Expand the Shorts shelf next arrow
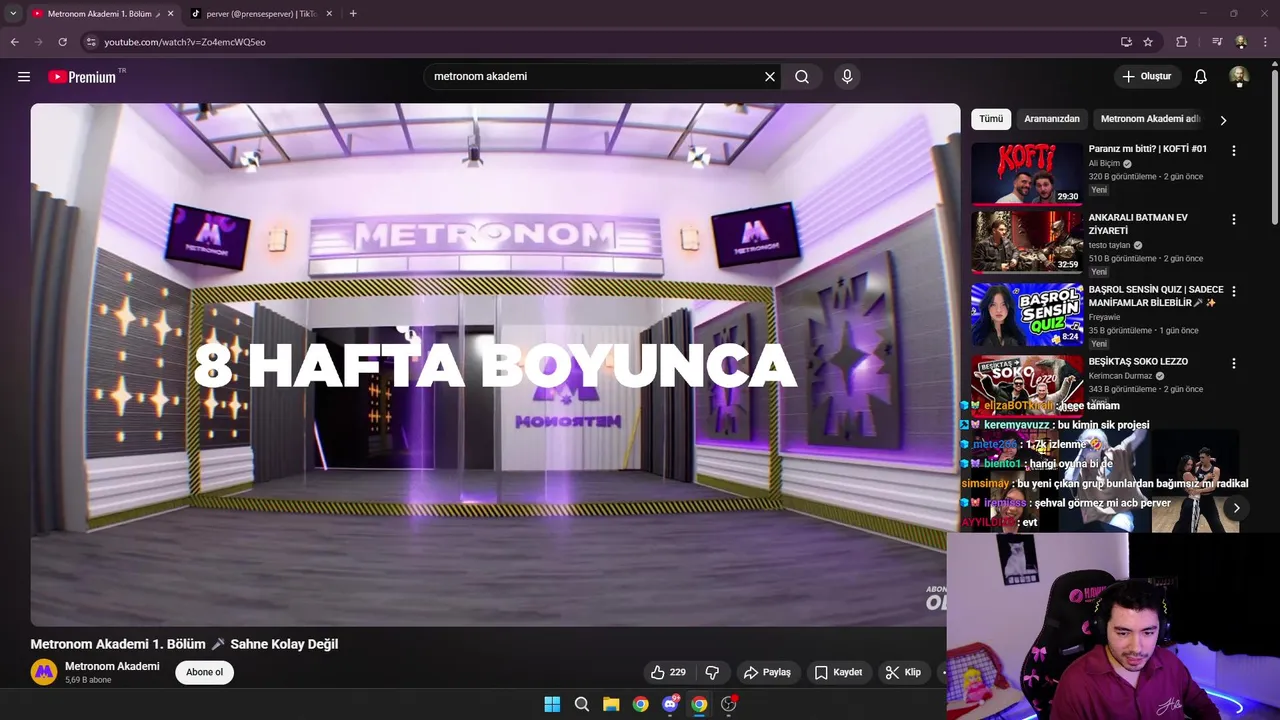Image resolution: width=1280 pixels, height=720 pixels. point(1236,508)
